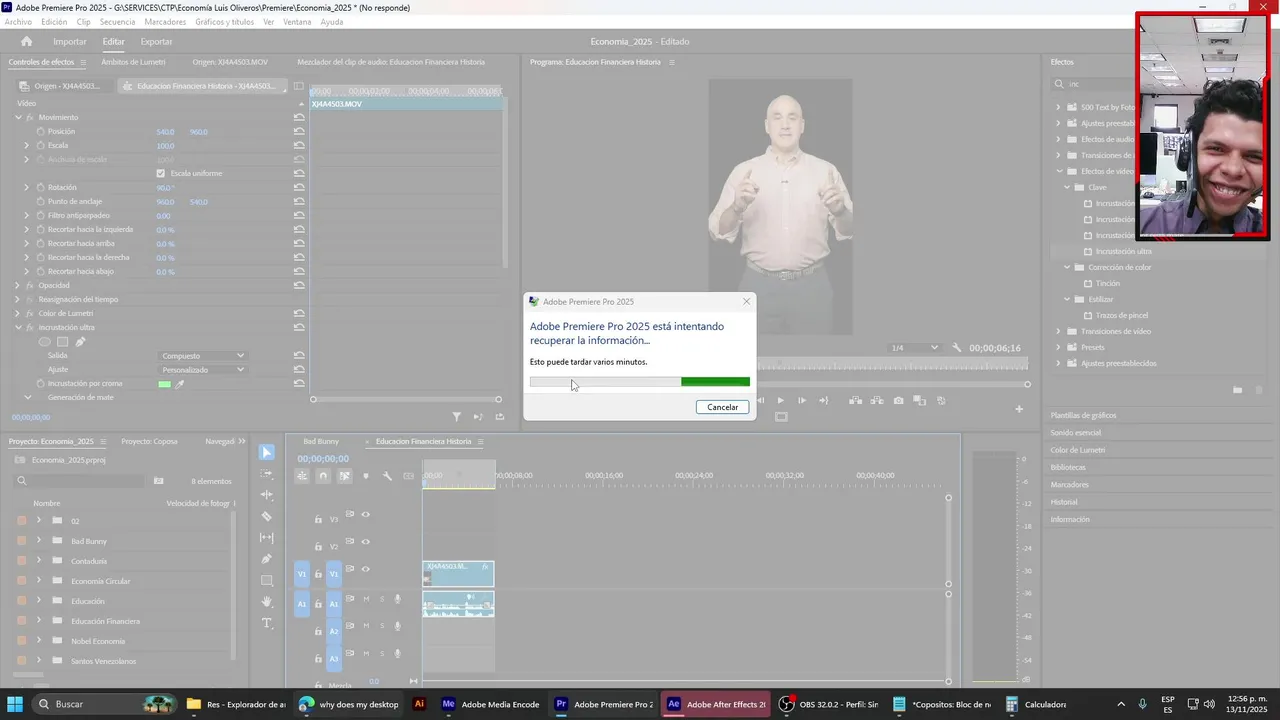
Task: Click filter icon in effect controls
Action: click(457, 417)
